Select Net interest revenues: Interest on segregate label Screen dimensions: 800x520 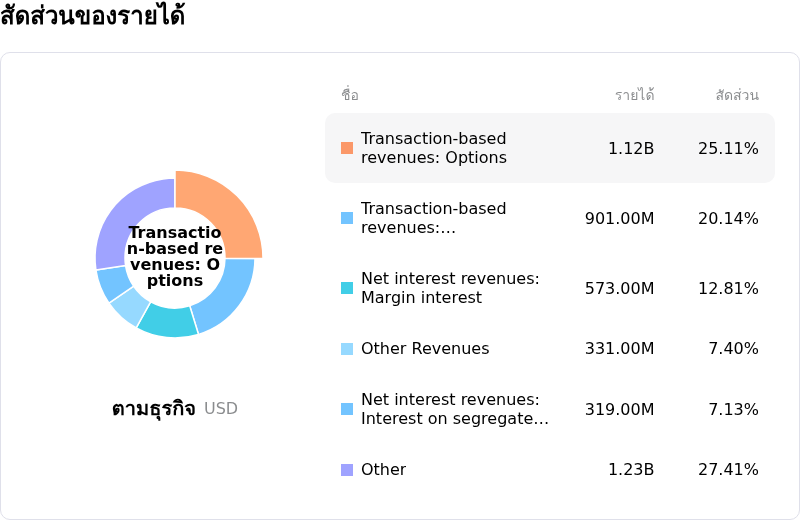pyautogui.click(x=455, y=409)
